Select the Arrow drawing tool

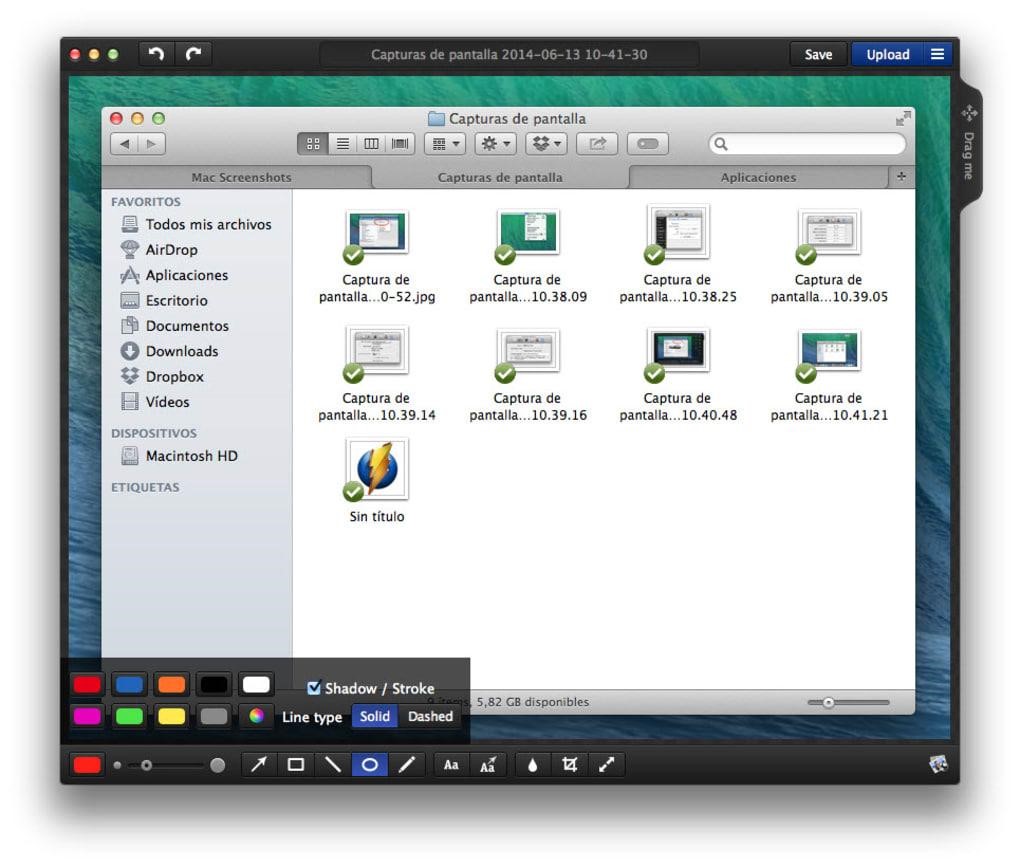coord(259,765)
